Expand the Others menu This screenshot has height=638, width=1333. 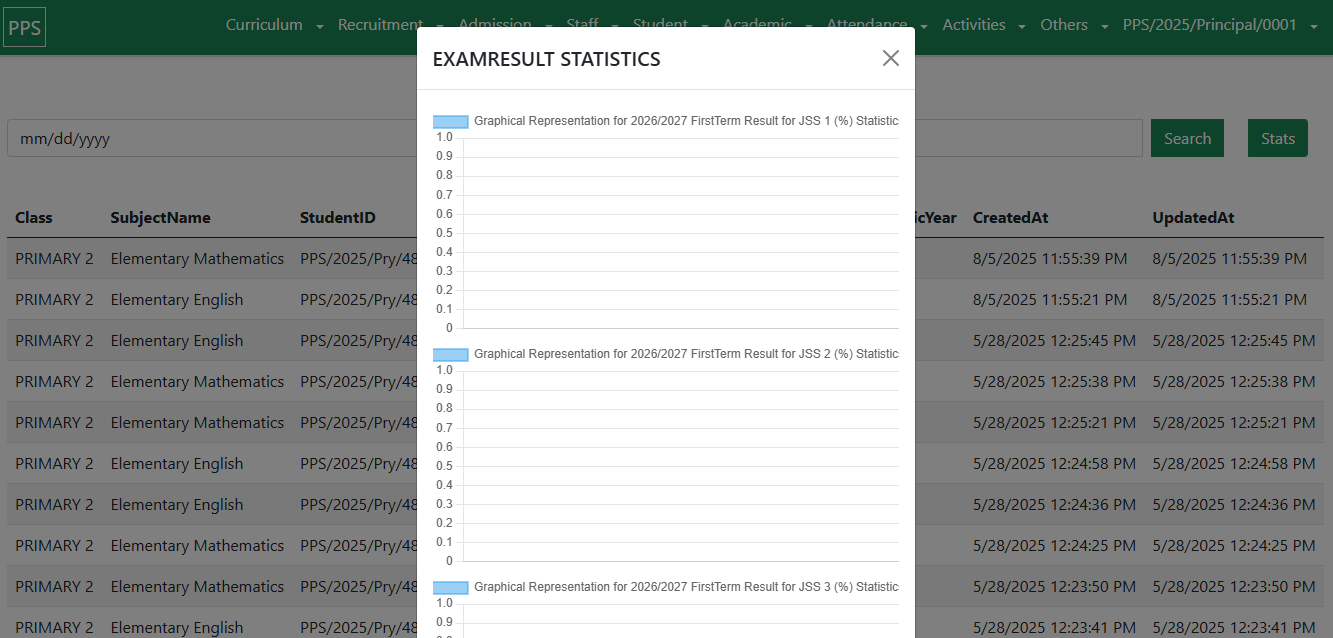tap(1074, 25)
